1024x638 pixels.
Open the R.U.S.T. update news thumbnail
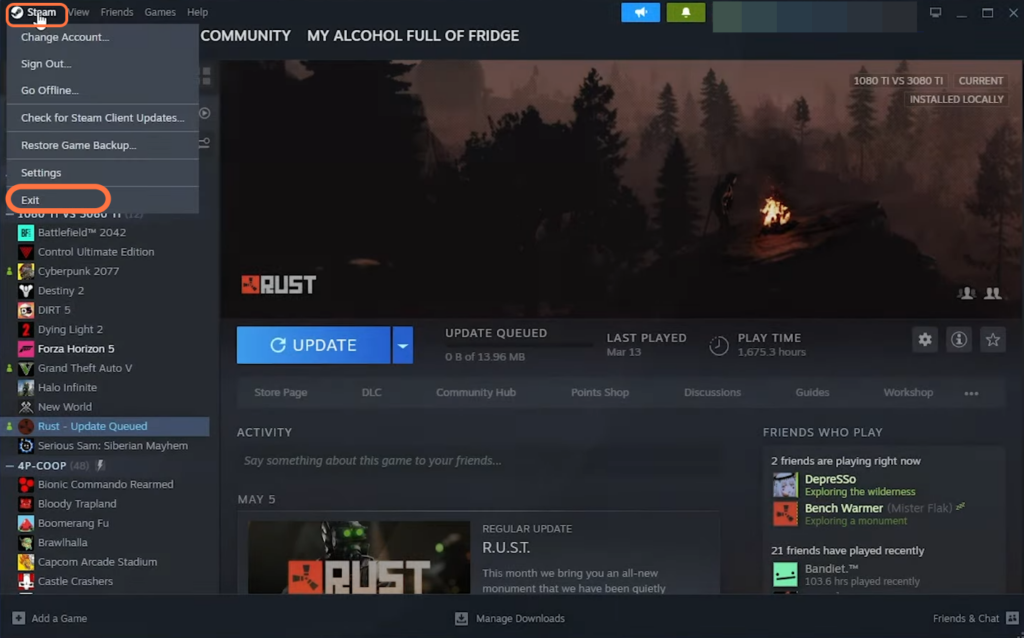[x=359, y=557]
